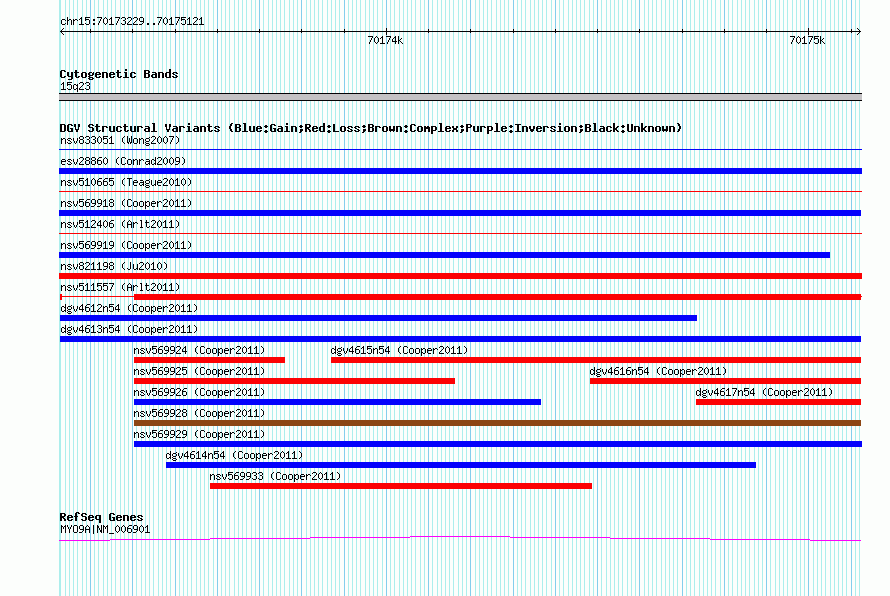Open variant nsv833051 (Wong2007) label

(120, 140)
